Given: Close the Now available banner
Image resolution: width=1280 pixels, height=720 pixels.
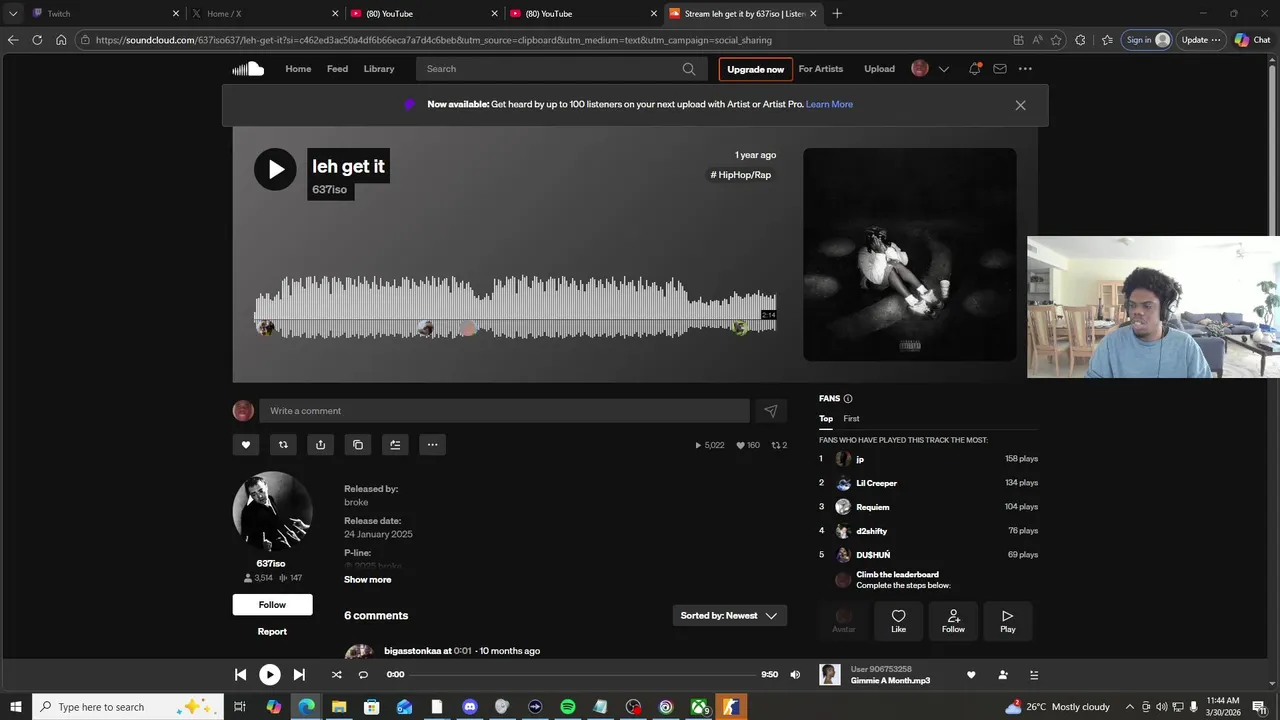Looking at the screenshot, I should click(x=1020, y=105).
